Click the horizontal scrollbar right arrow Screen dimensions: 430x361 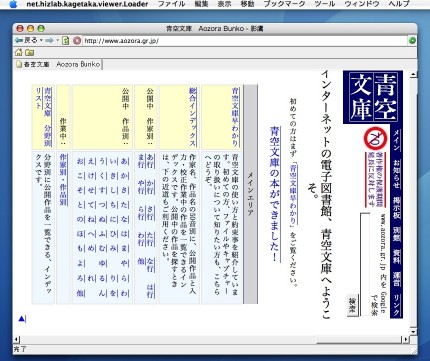tap(405, 340)
